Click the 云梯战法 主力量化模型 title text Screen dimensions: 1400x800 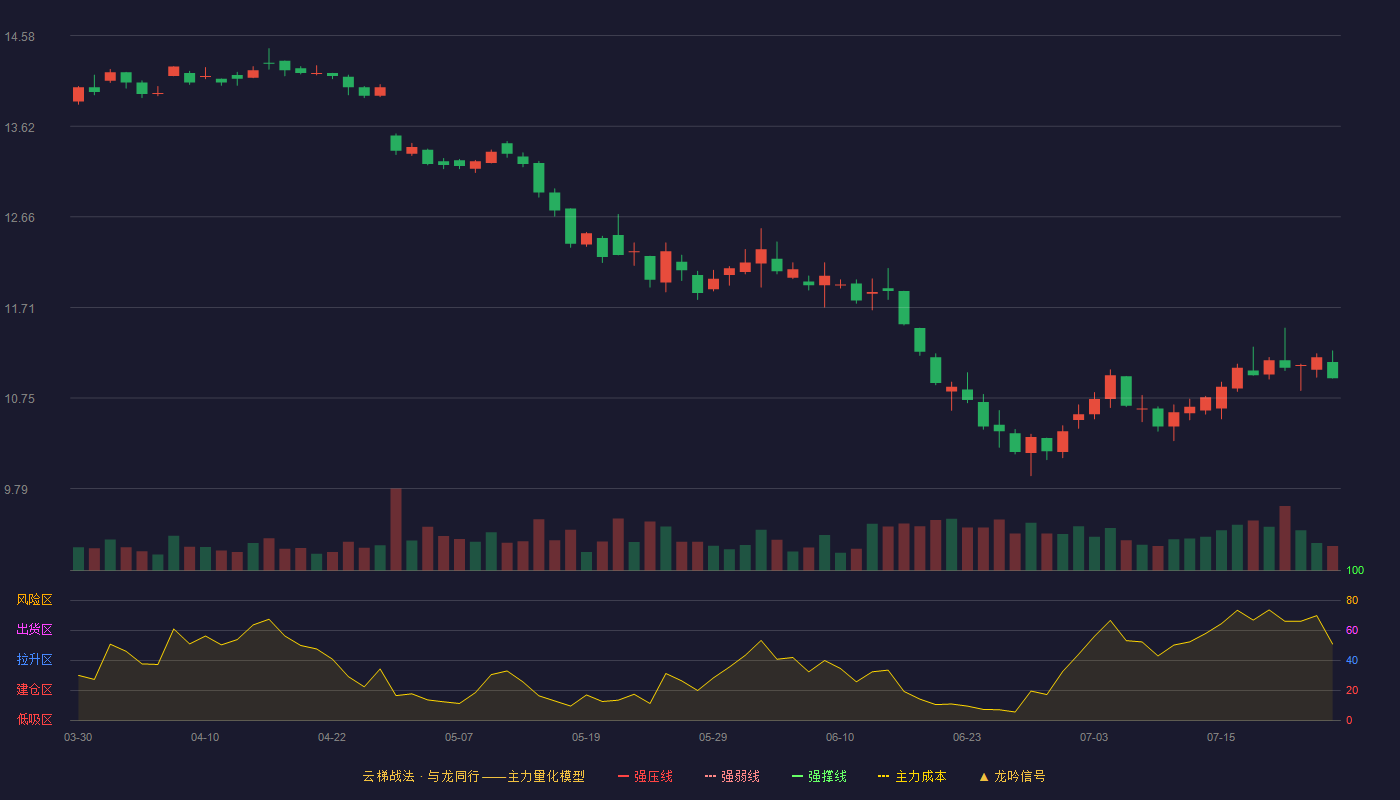473,776
